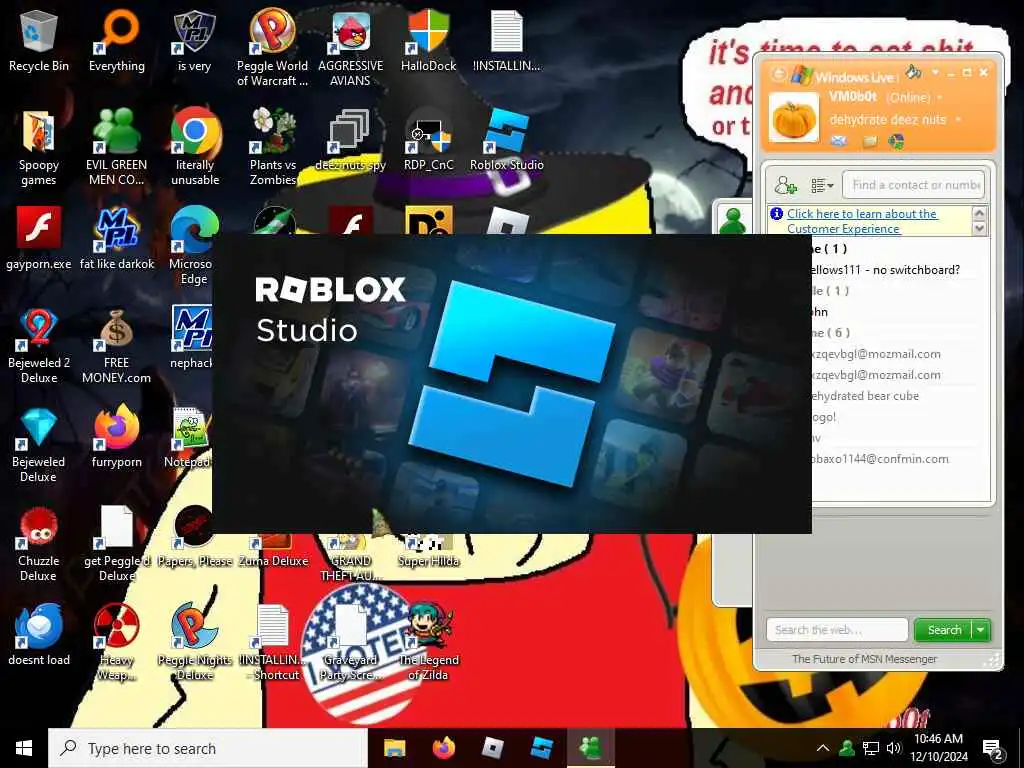The height and width of the screenshot is (768, 1024).
Task: Open the Messenger title bar menu arrow
Action: [935, 72]
